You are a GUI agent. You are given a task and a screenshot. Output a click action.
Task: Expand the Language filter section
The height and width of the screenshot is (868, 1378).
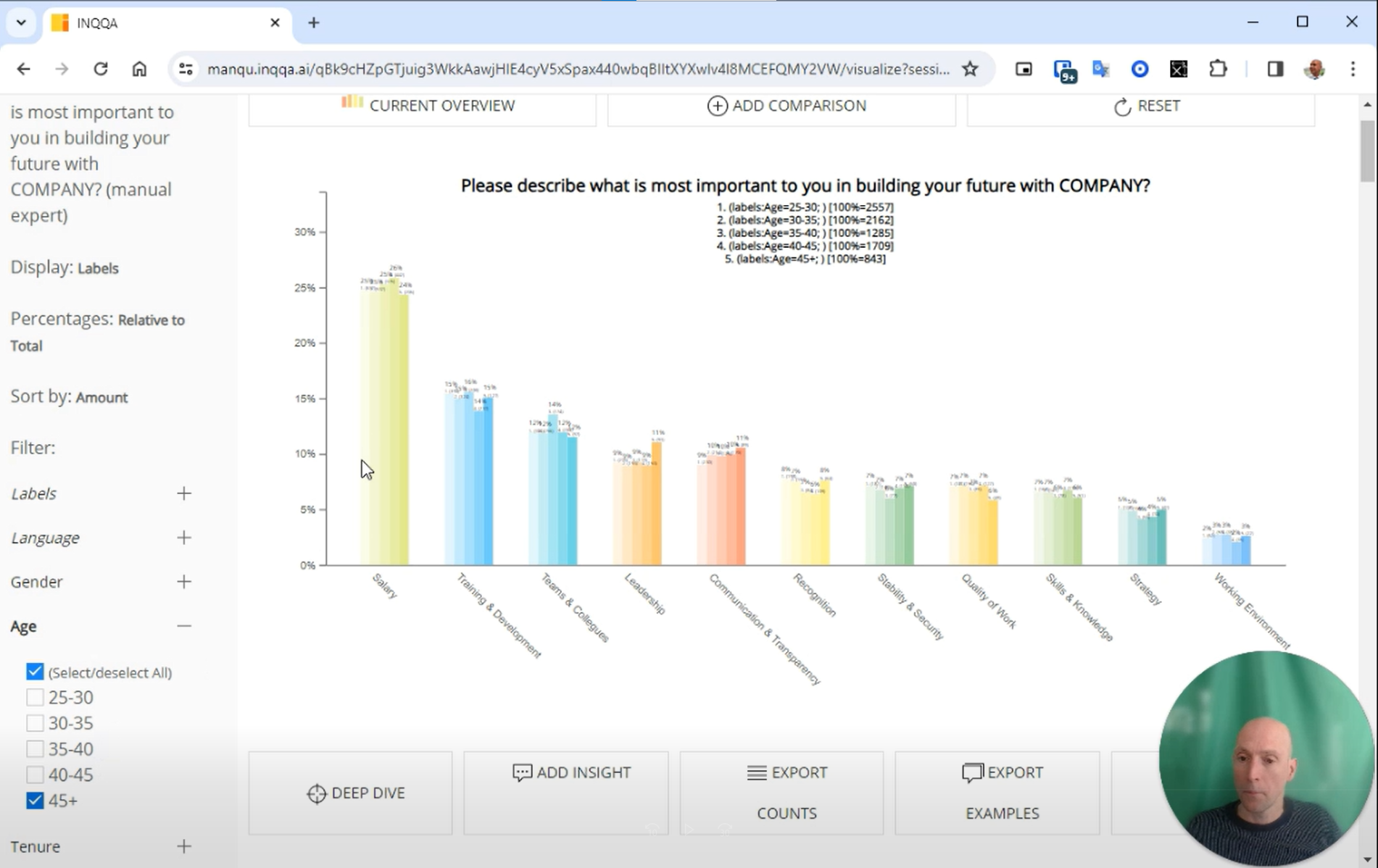pyautogui.click(x=184, y=538)
